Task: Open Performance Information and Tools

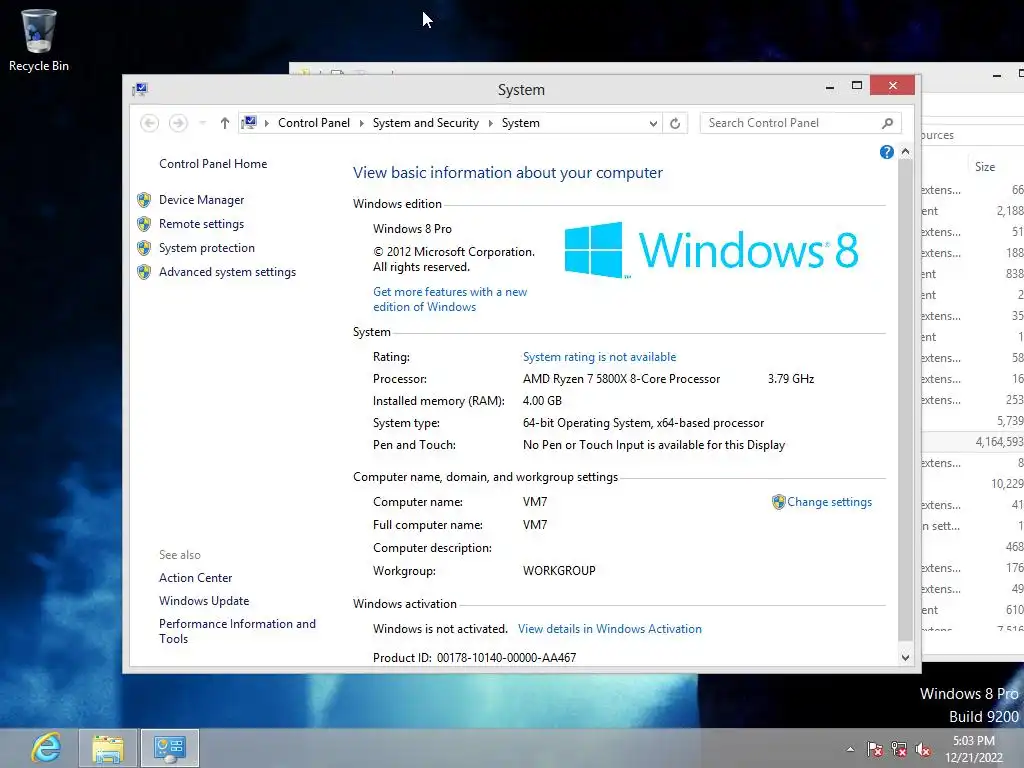Action: [x=237, y=632]
